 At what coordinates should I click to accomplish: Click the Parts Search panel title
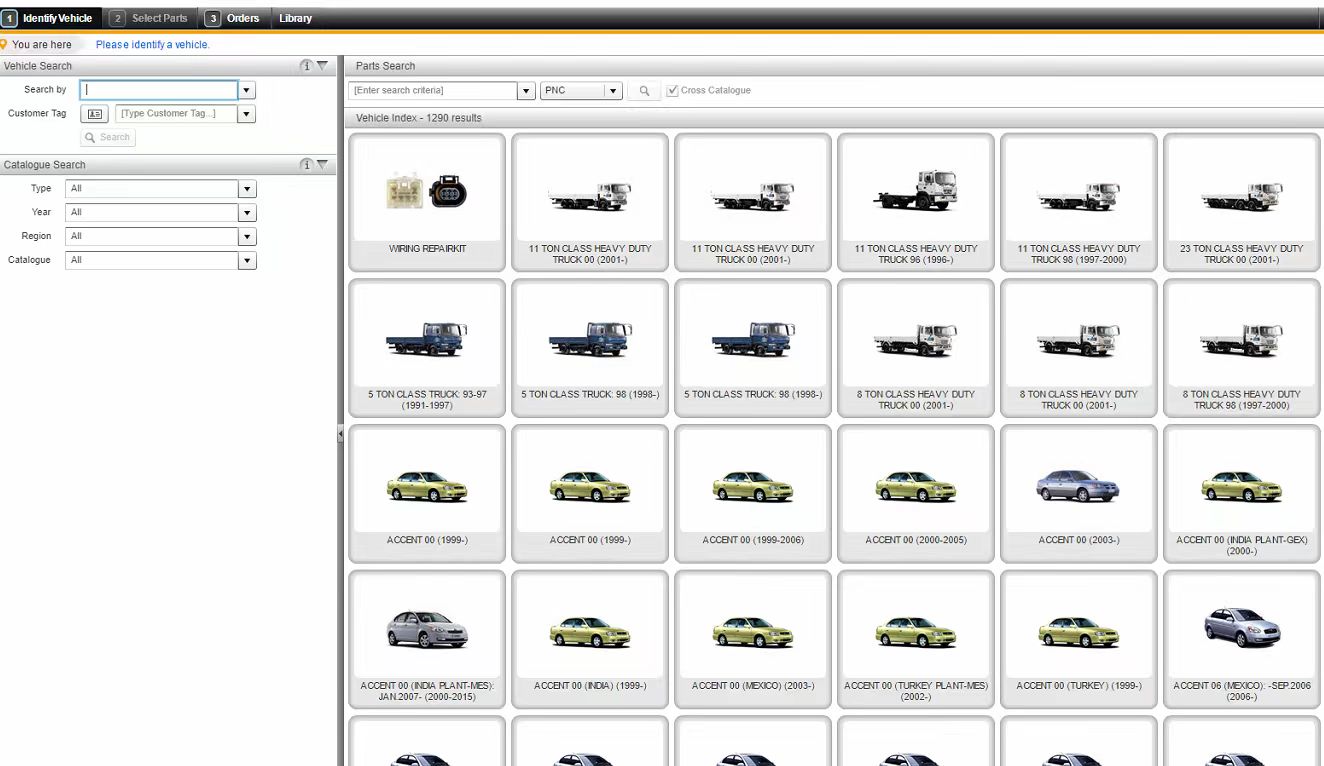[x=385, y=66]
